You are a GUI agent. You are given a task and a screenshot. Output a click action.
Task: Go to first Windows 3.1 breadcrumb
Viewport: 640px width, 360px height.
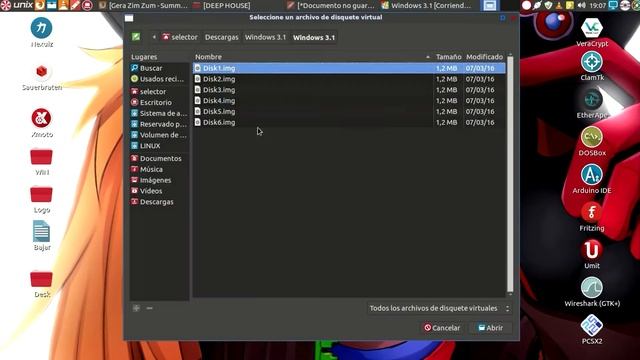tap(265, 37)
